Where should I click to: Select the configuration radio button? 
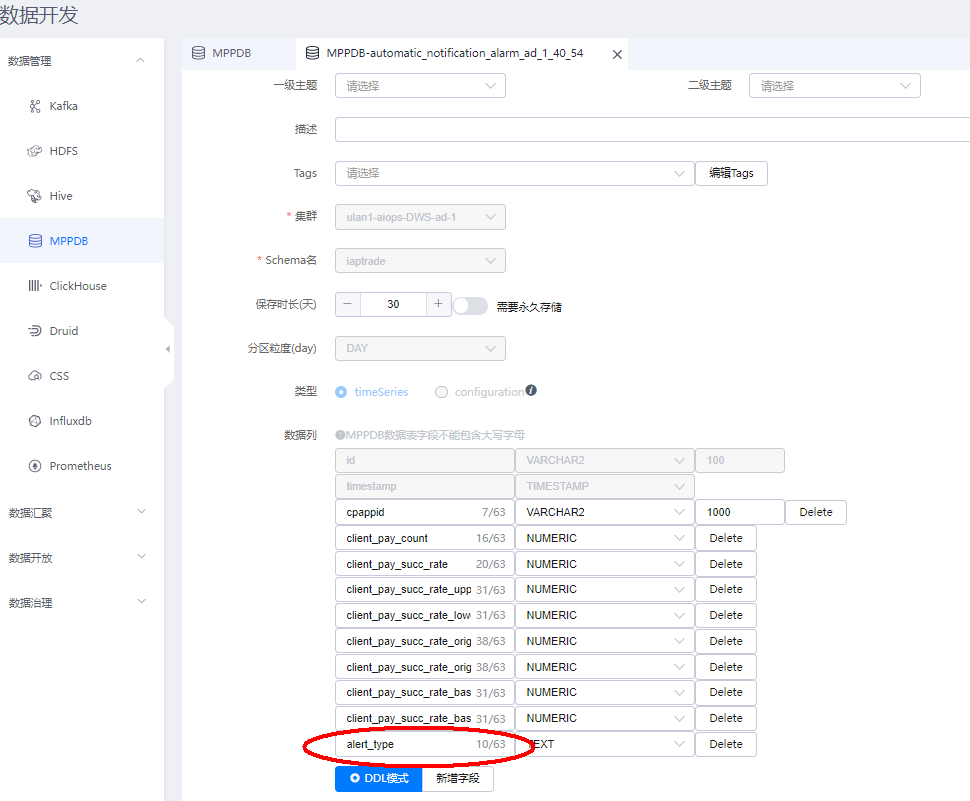[441, 392]
